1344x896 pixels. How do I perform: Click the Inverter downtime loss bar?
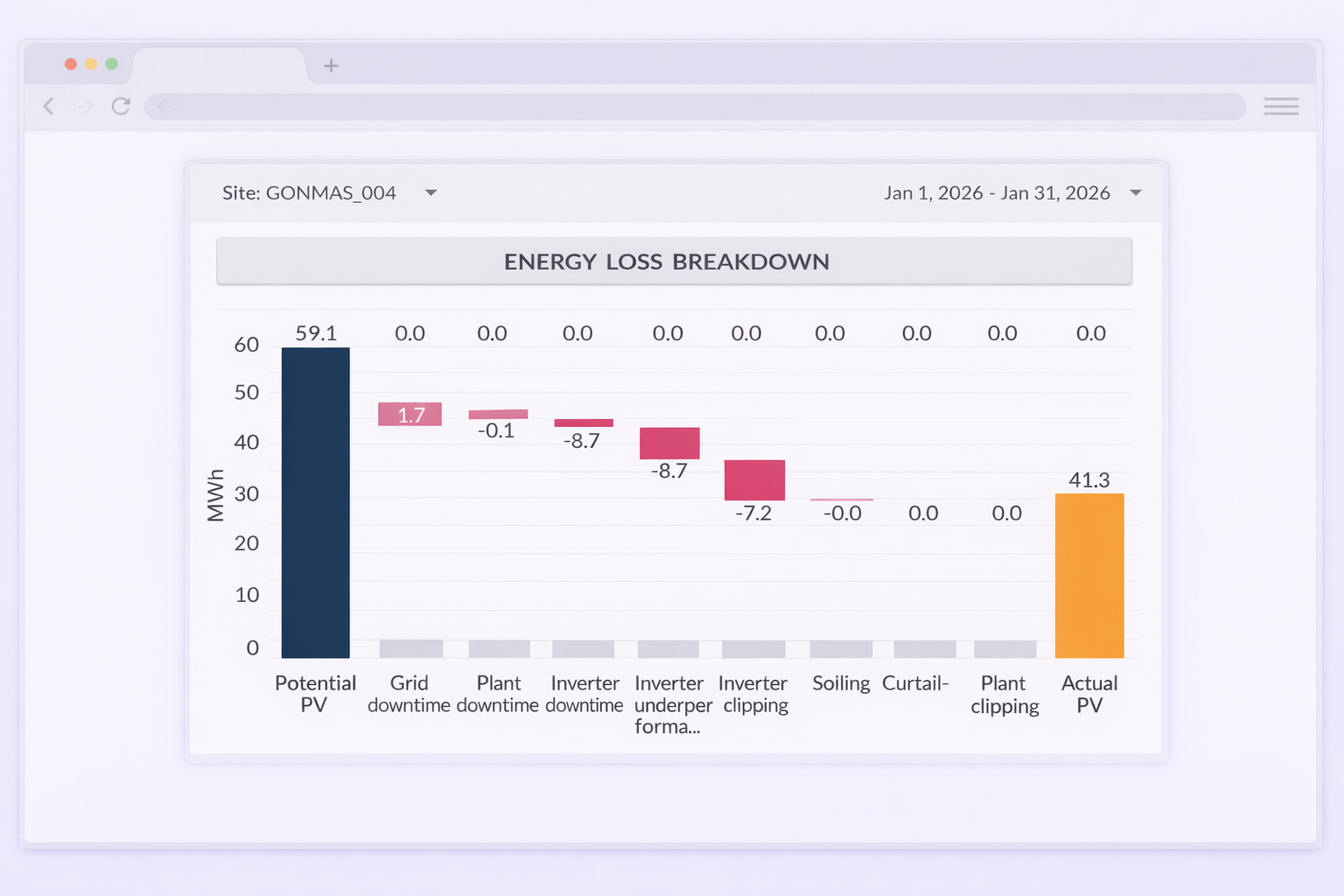(584, 423)
